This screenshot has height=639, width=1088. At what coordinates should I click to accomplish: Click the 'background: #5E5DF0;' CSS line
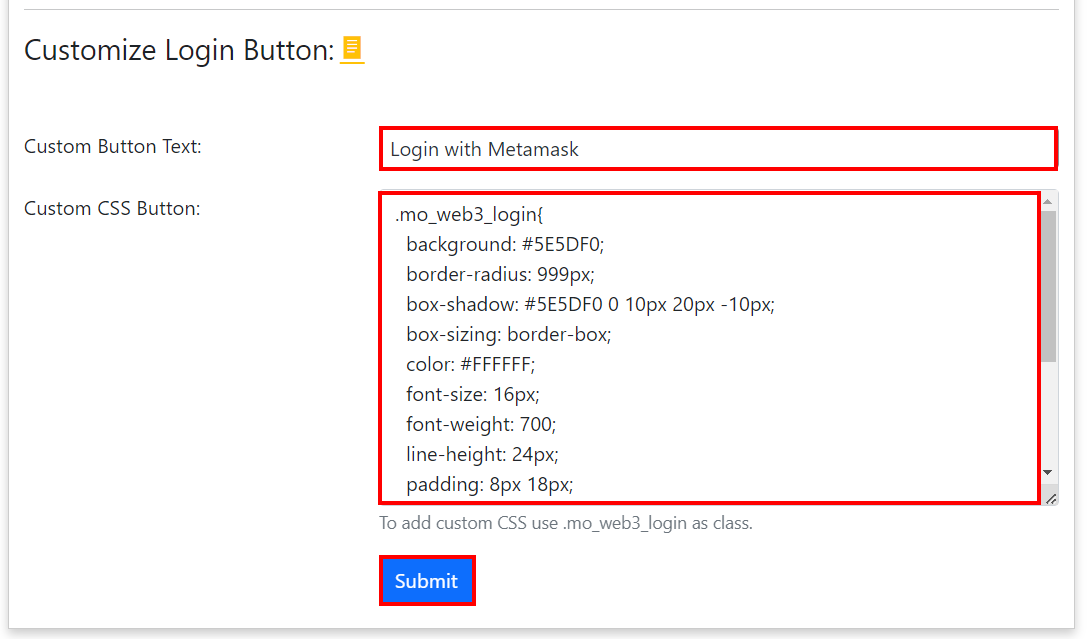(505, 244)
